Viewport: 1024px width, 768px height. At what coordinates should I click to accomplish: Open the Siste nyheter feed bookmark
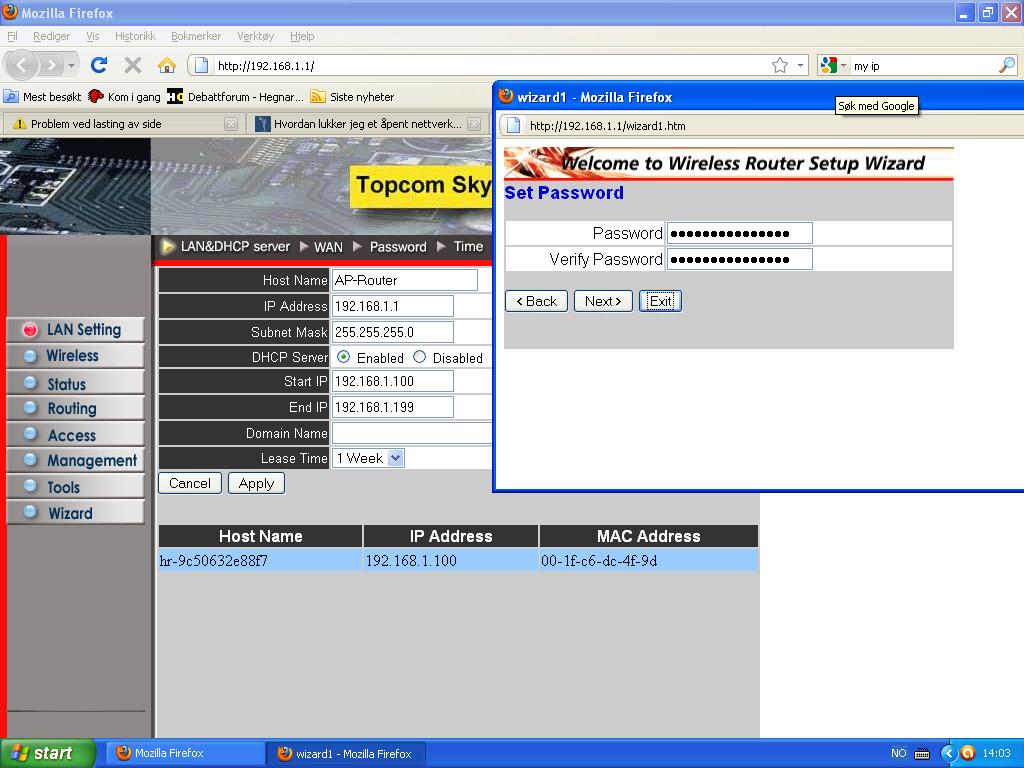coord(353,97)
